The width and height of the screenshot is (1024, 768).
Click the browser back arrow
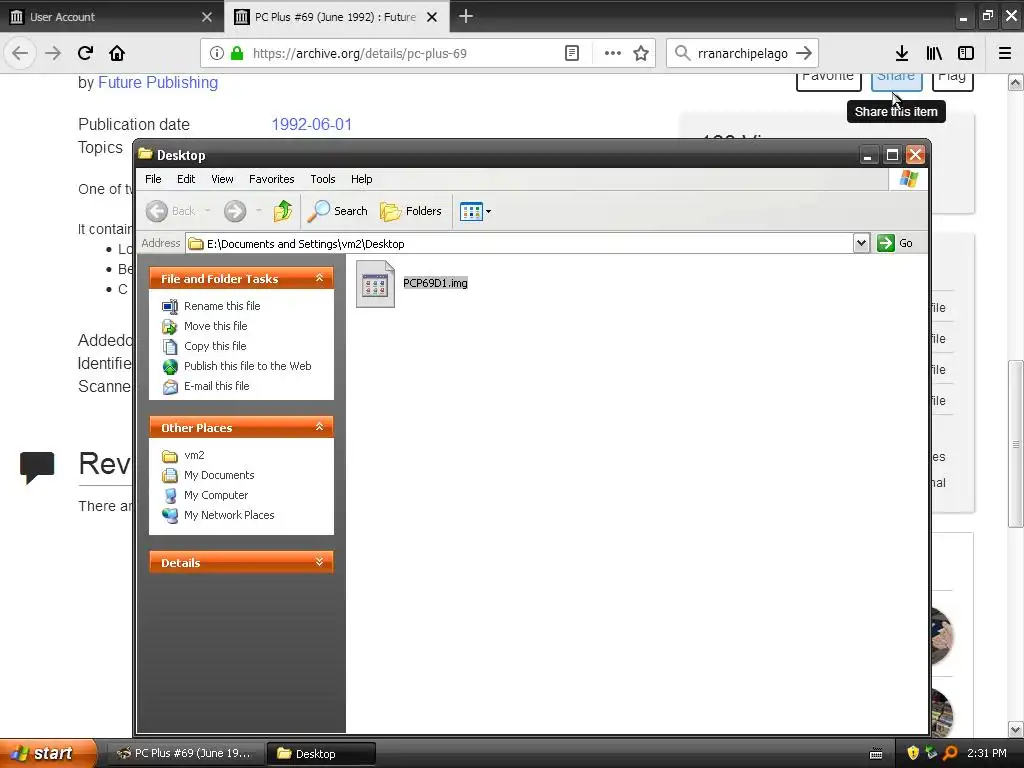pyautogui.click(x=20, y=53)
